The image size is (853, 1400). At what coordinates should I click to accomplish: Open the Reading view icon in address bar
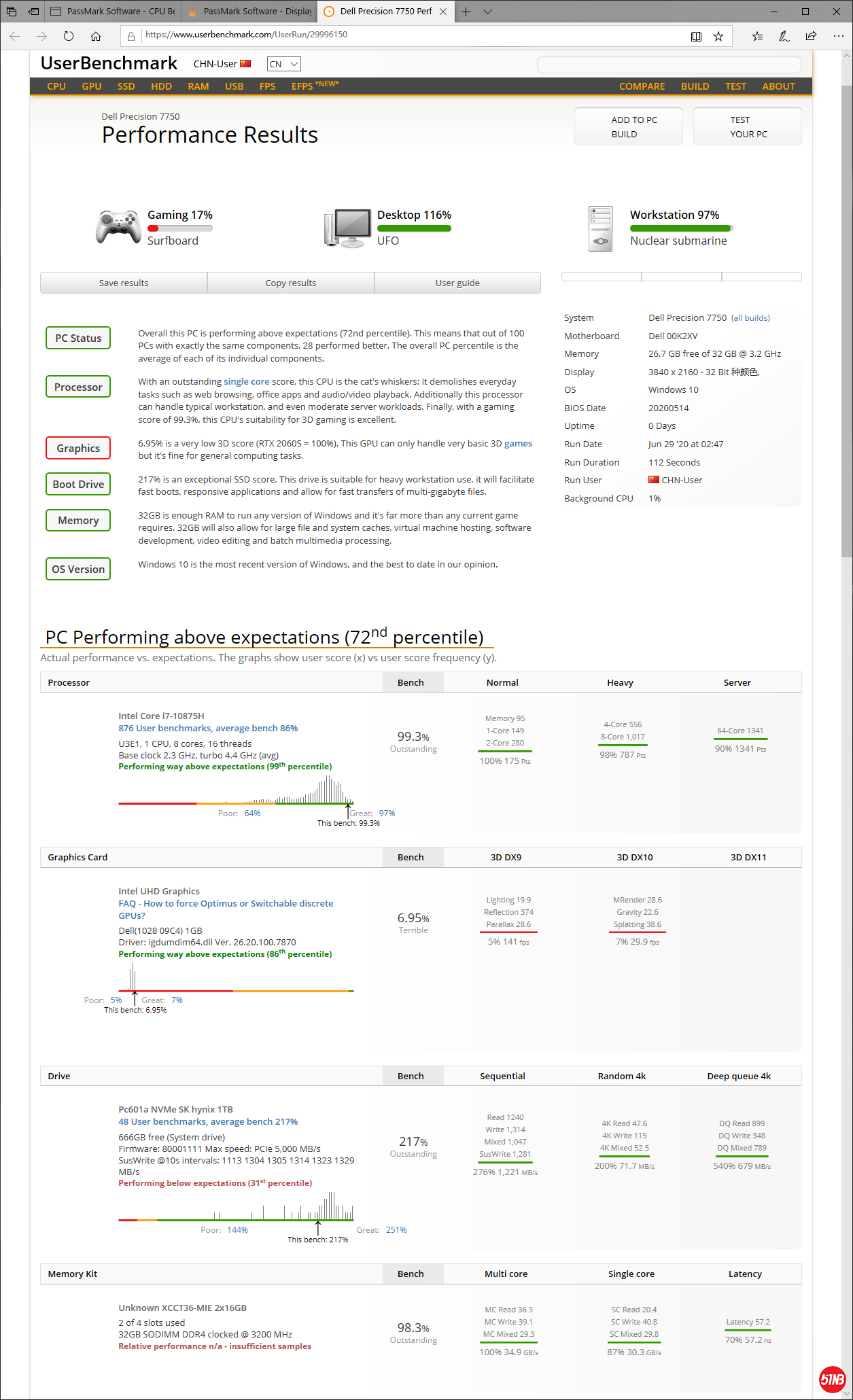[x=696, y=36]
